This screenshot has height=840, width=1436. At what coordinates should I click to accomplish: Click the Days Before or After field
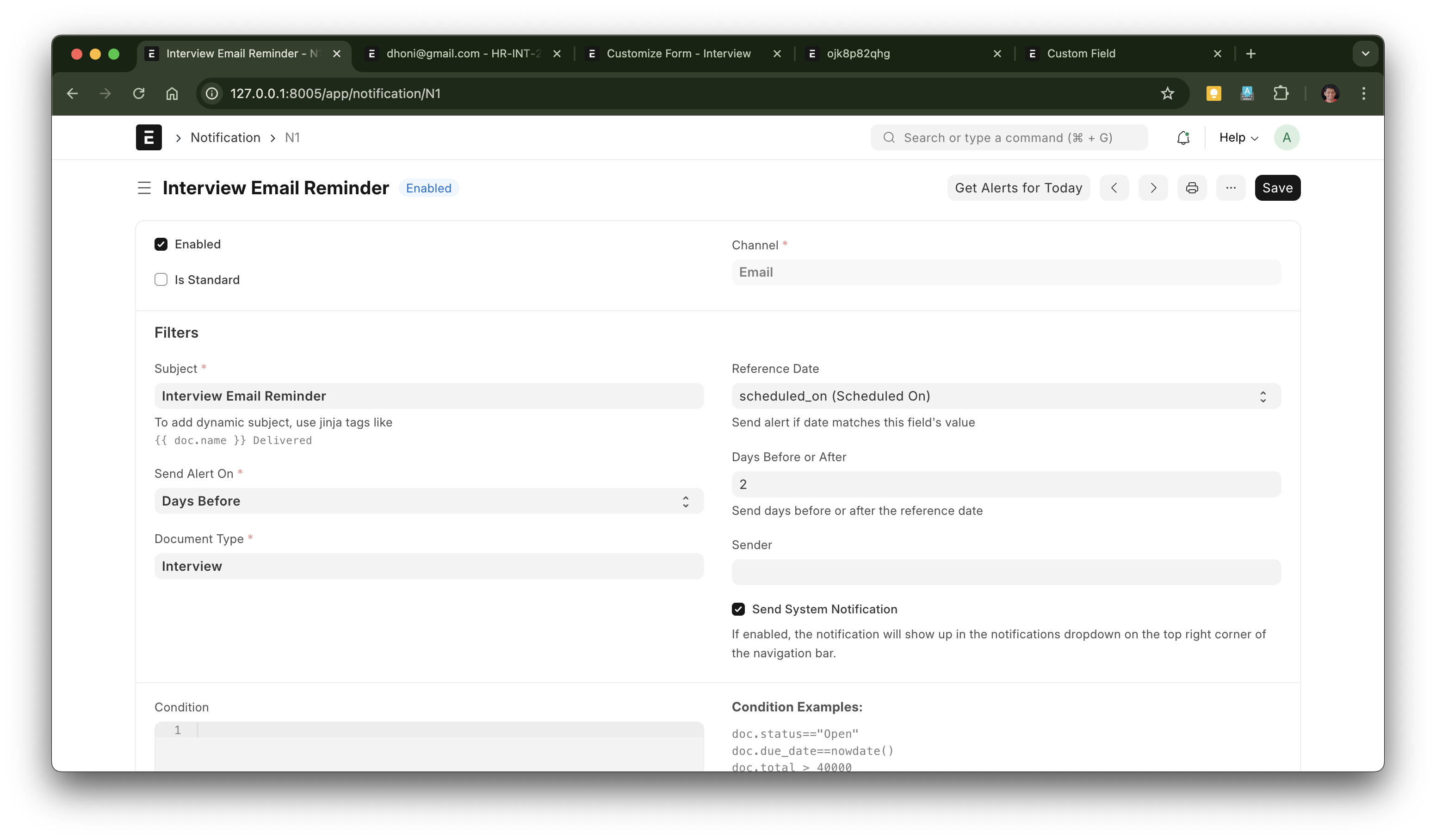tap(1006, 484)
